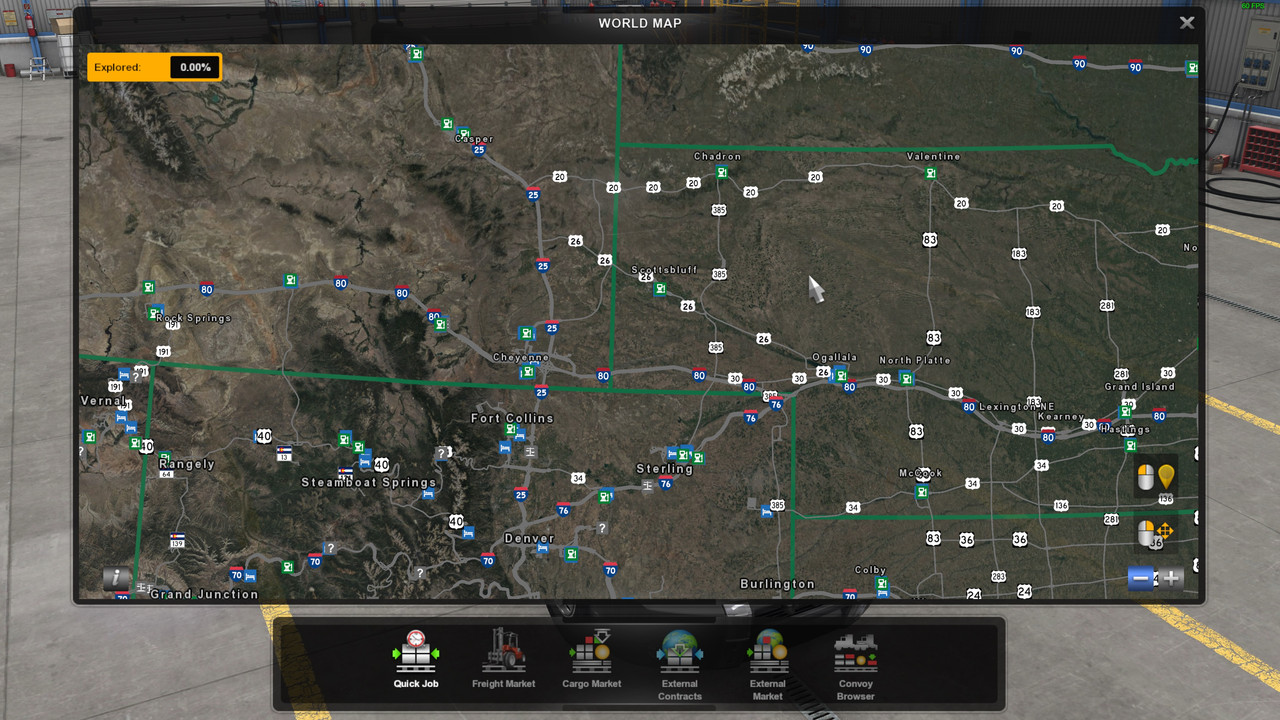
Task: Click the Explored percentage indicator
Action: (154, 67)
